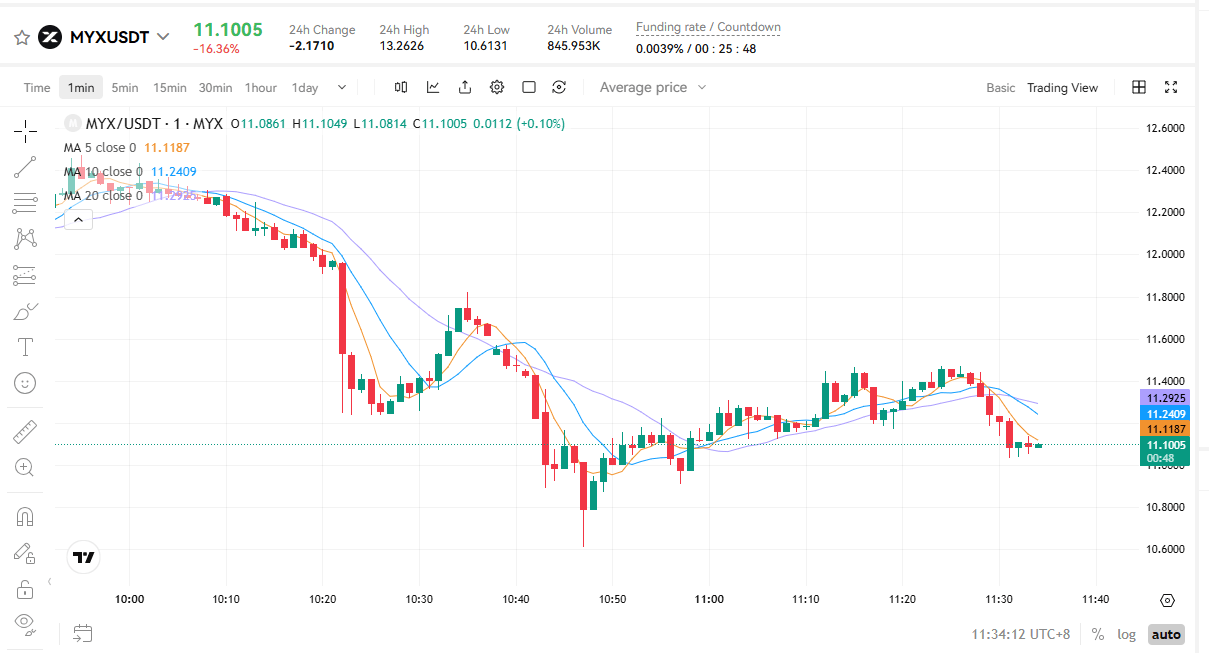Open the indicators chart icon in toolbar
Image resolution: width=1209 pixels, height=653 pixels.
pyautogui.click(x=433, y=87)
